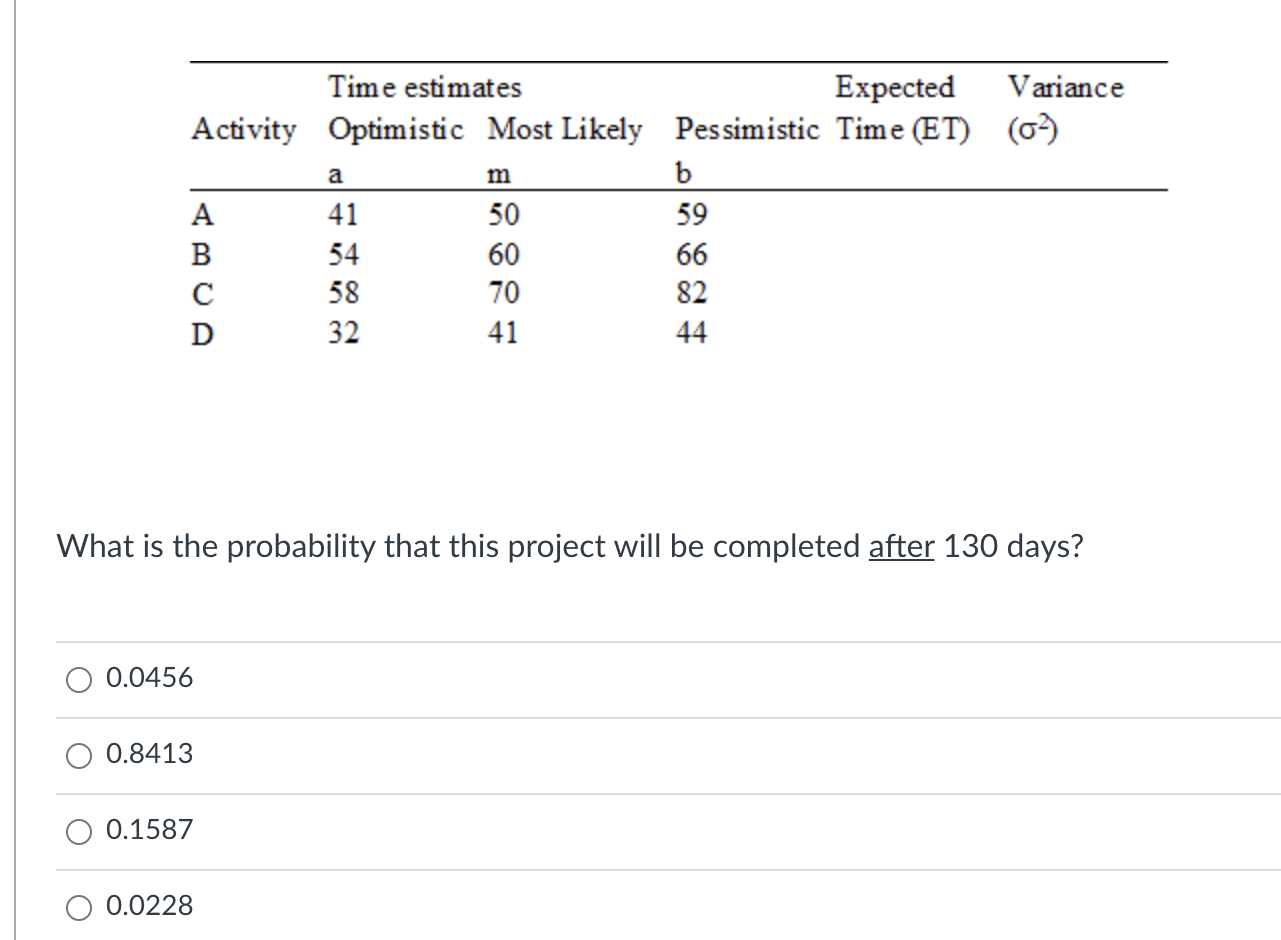The image size is (1281, 940).
Task: Select Activity D row label
Action: click(x=204, y=333)
